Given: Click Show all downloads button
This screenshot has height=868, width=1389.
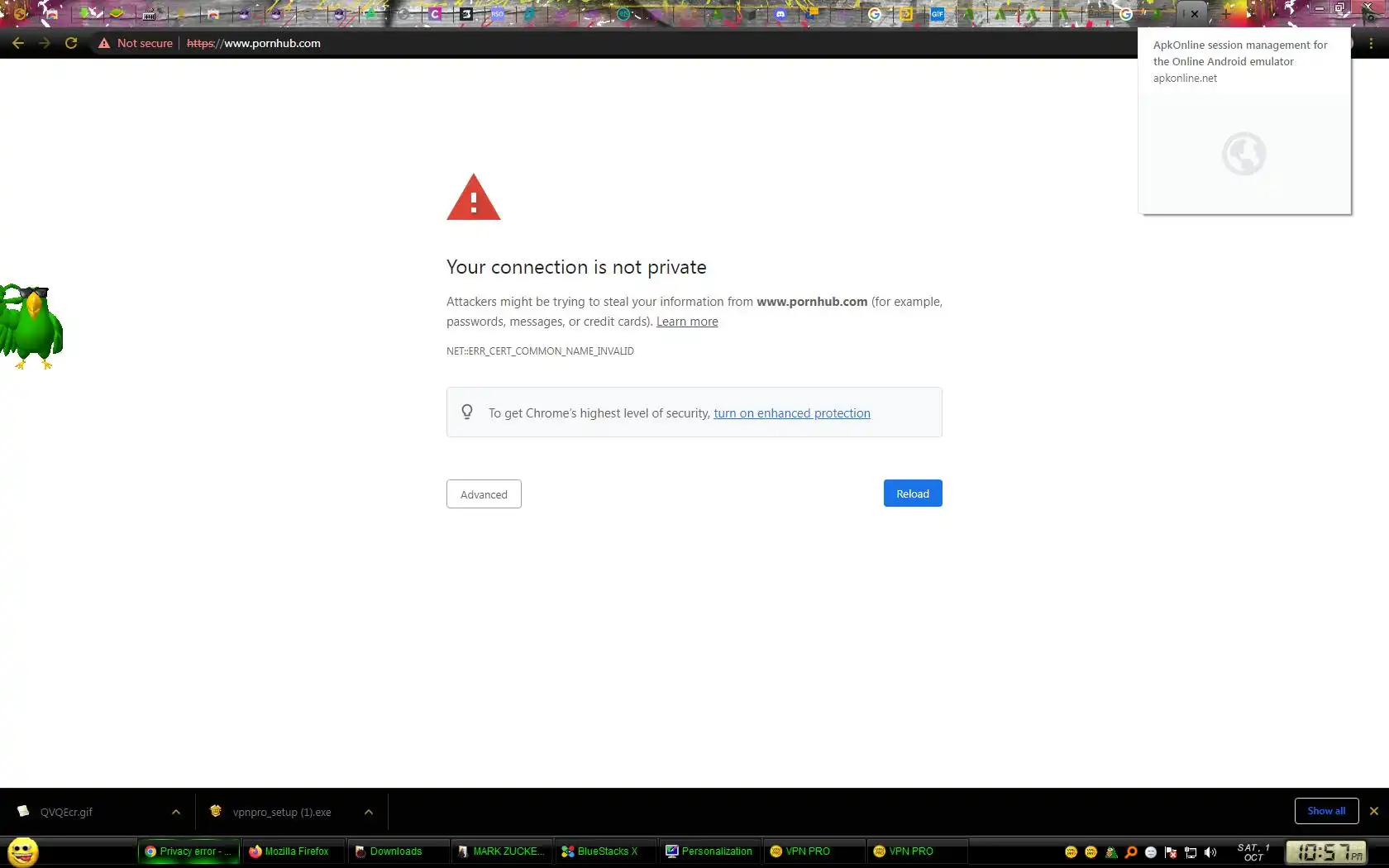Looking at the screenshot, I should pyautogui.click(x=1326, y=811).
